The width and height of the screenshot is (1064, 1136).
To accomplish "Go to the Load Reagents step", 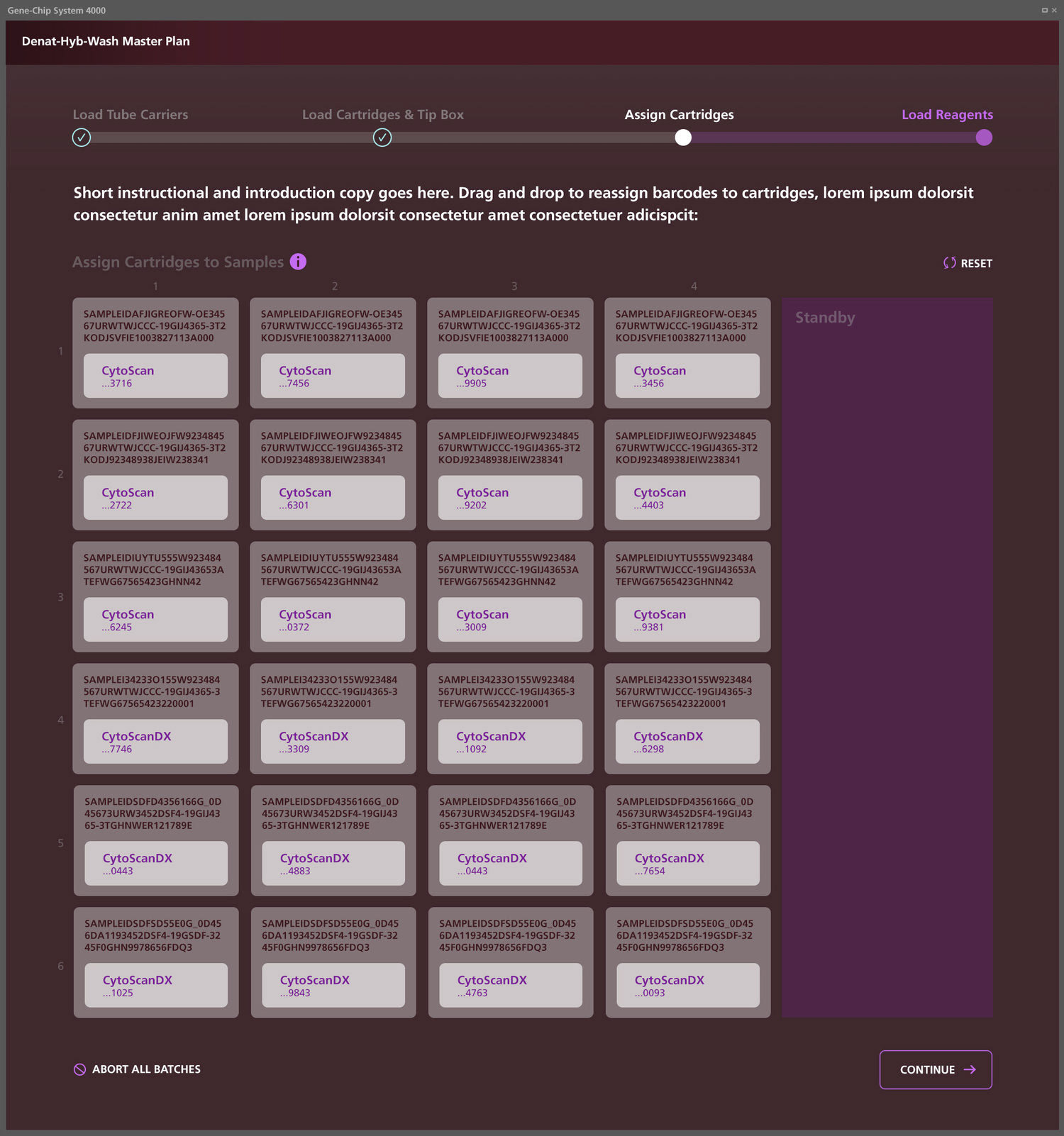I will pyautogui.click(x=947, y=115).
